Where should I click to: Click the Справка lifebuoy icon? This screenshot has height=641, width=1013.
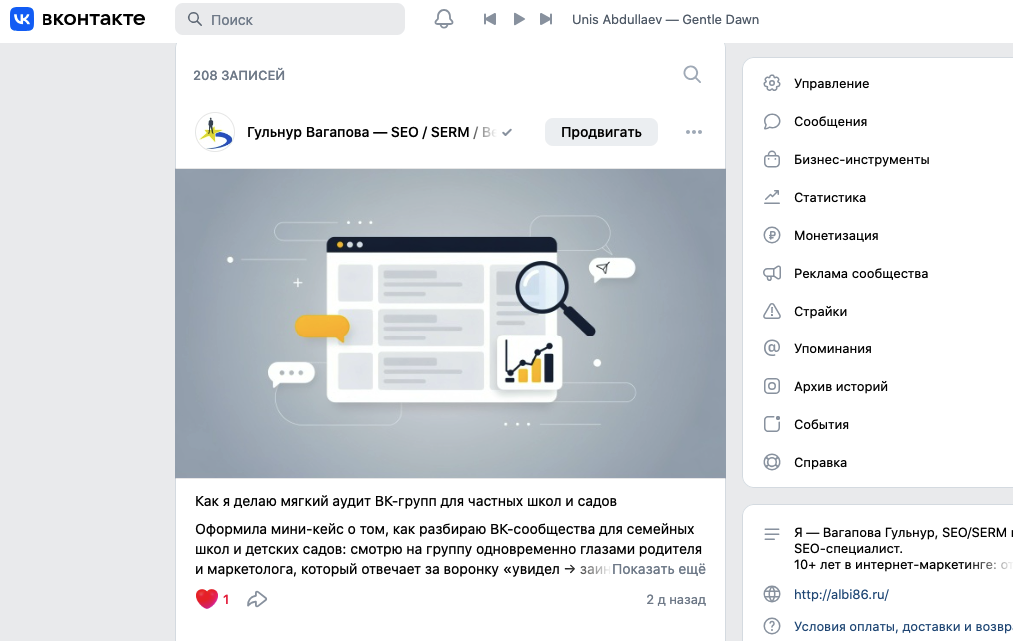(x=772, y=462)
